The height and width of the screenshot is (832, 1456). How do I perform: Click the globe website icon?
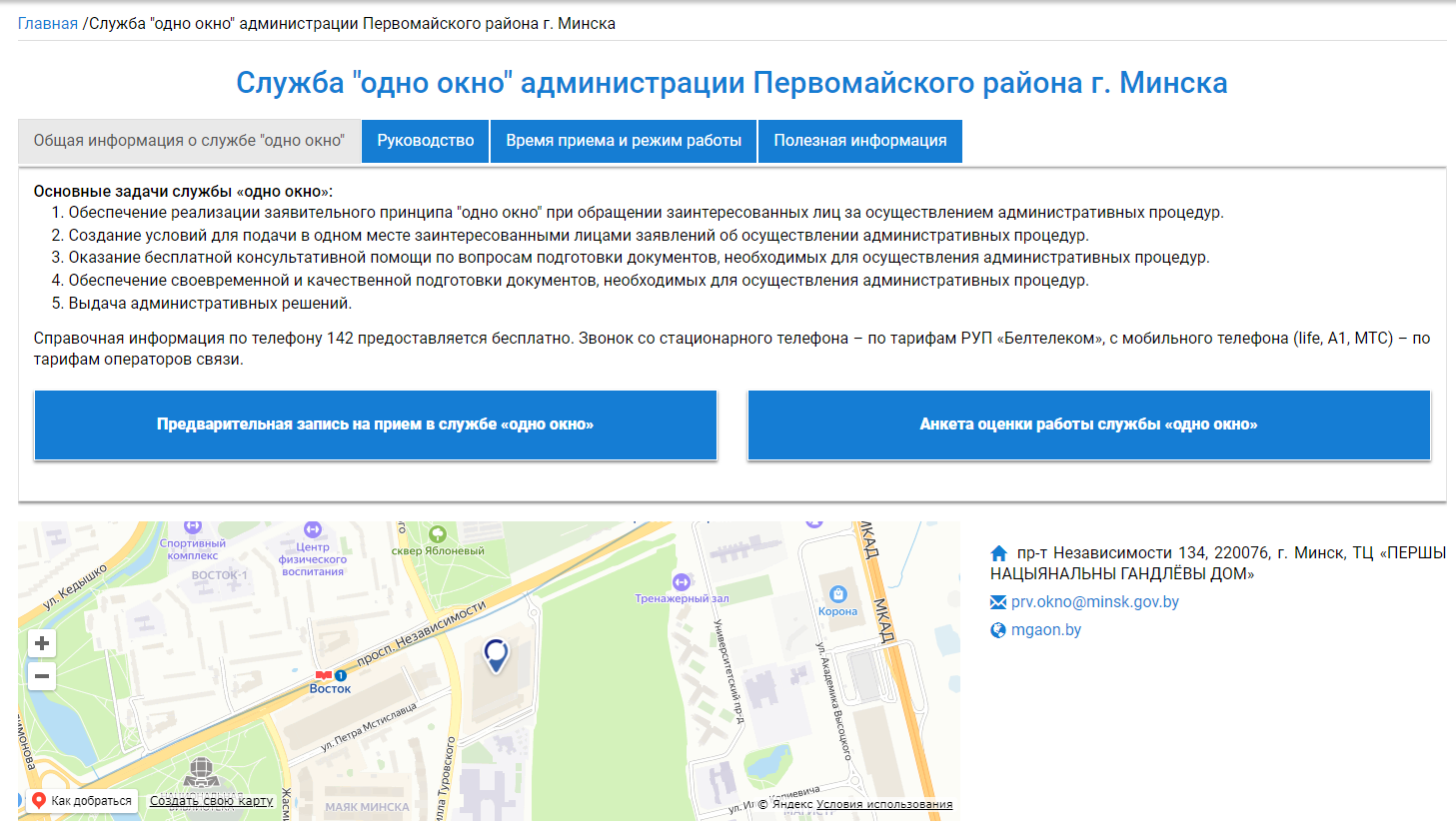(x=998, y=630)
